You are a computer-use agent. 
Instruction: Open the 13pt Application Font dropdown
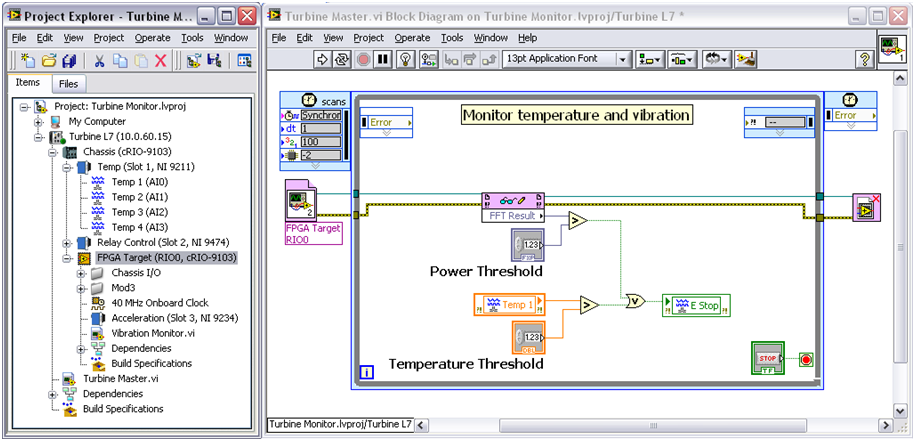point(566,59)
